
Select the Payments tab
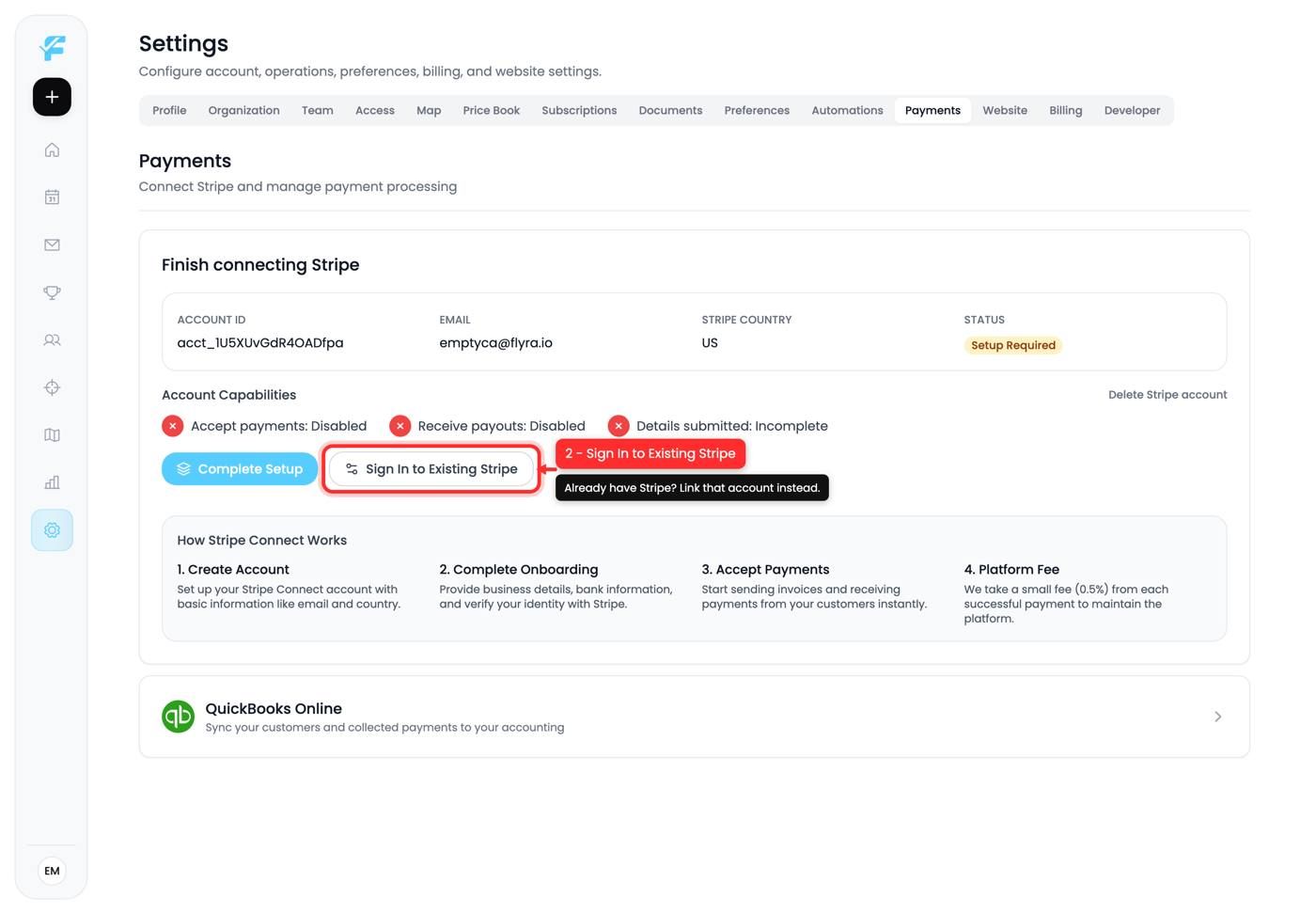932,110
